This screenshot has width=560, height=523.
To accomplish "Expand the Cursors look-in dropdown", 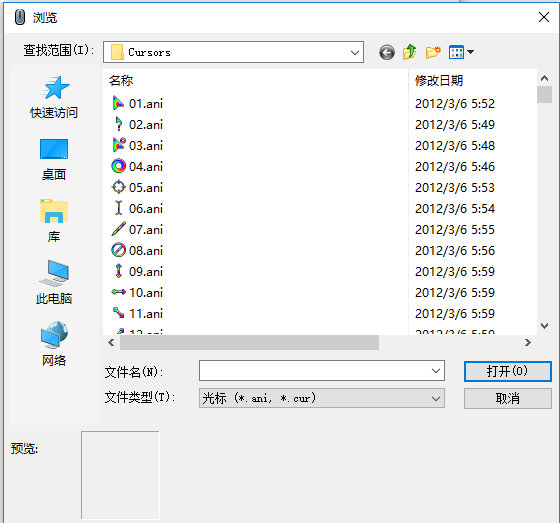I will [x=355, y=53].
